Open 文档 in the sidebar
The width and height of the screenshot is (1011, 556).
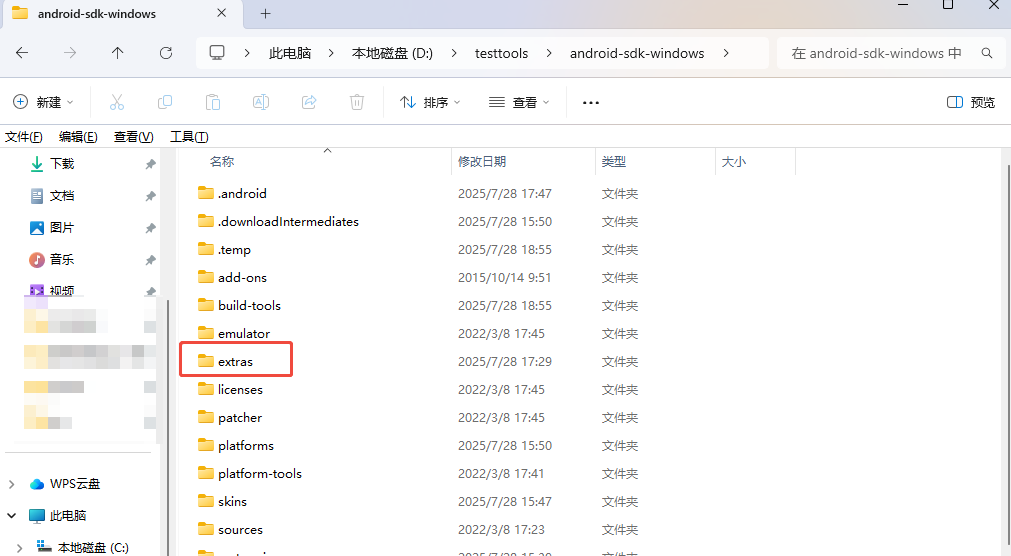point(62,196)
